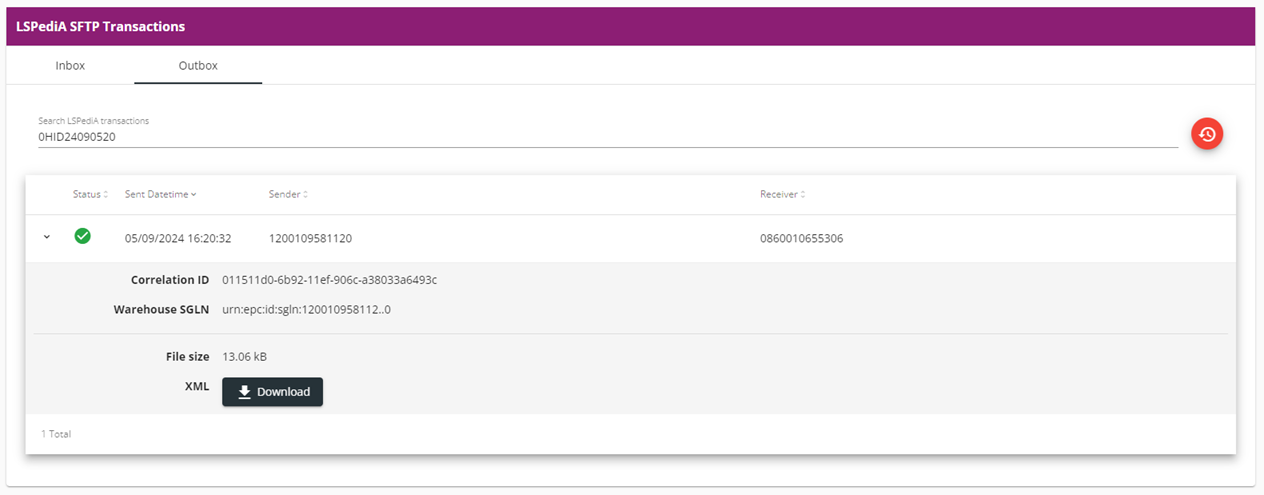Viewport: 1264px width, 495px height.
Task: Click the warehouse SGLN urn value
Action: [306, 310]
